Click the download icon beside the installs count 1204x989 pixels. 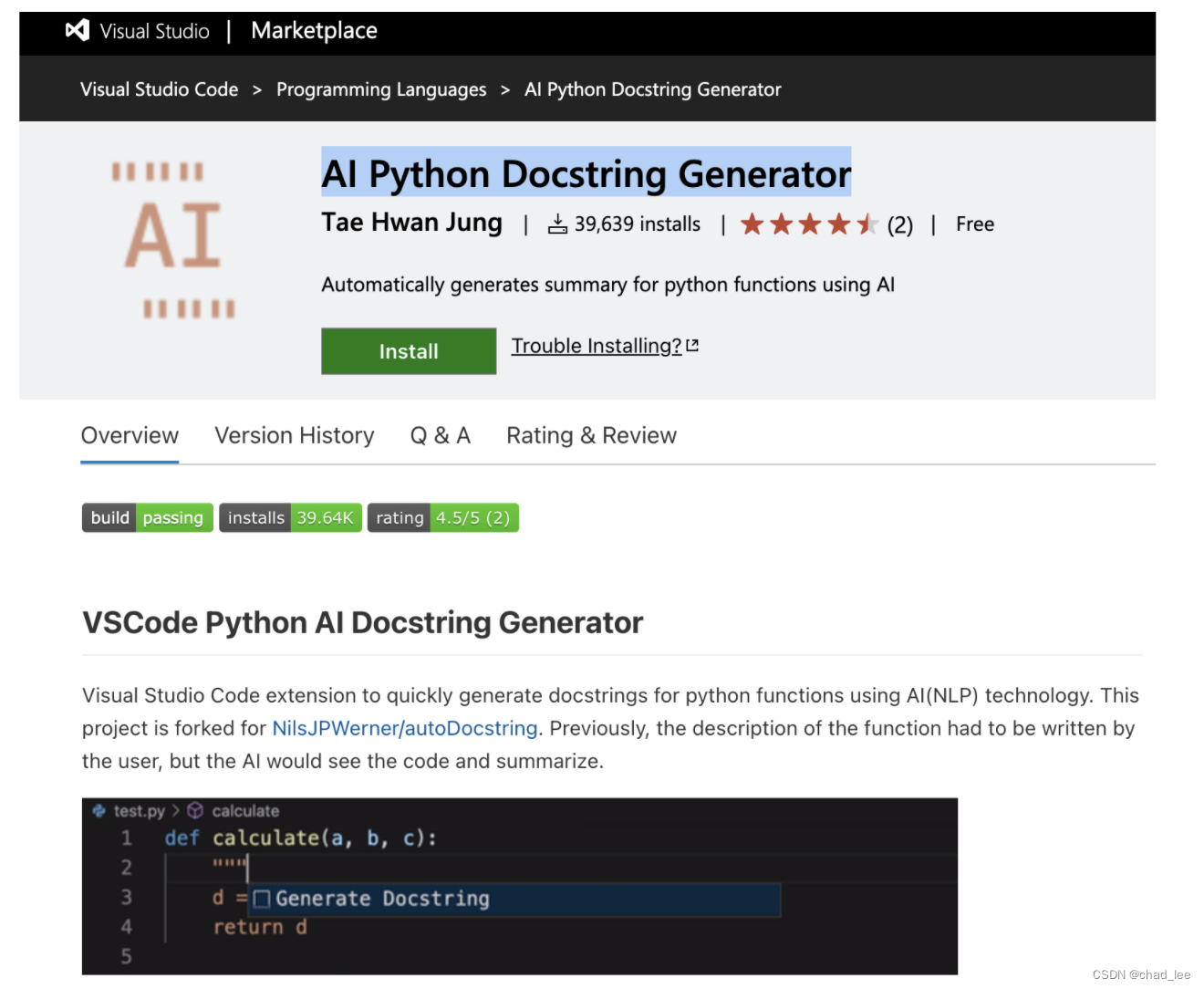tap(557, 224)
